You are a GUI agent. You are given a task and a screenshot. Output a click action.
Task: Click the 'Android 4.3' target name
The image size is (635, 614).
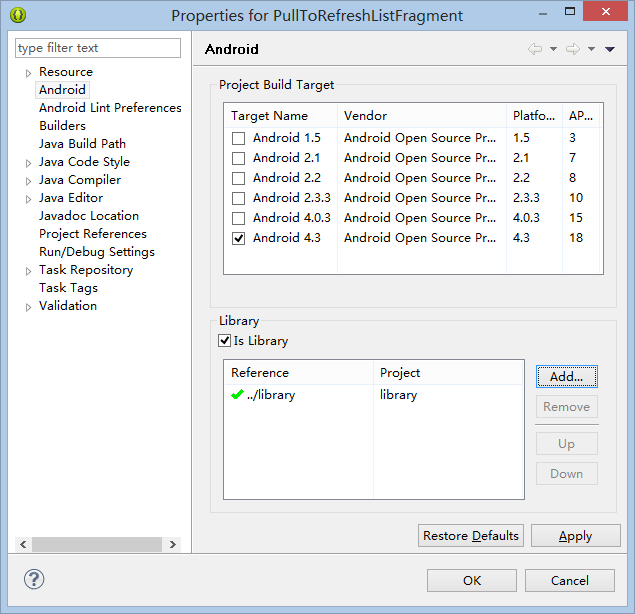click(287, 238)
